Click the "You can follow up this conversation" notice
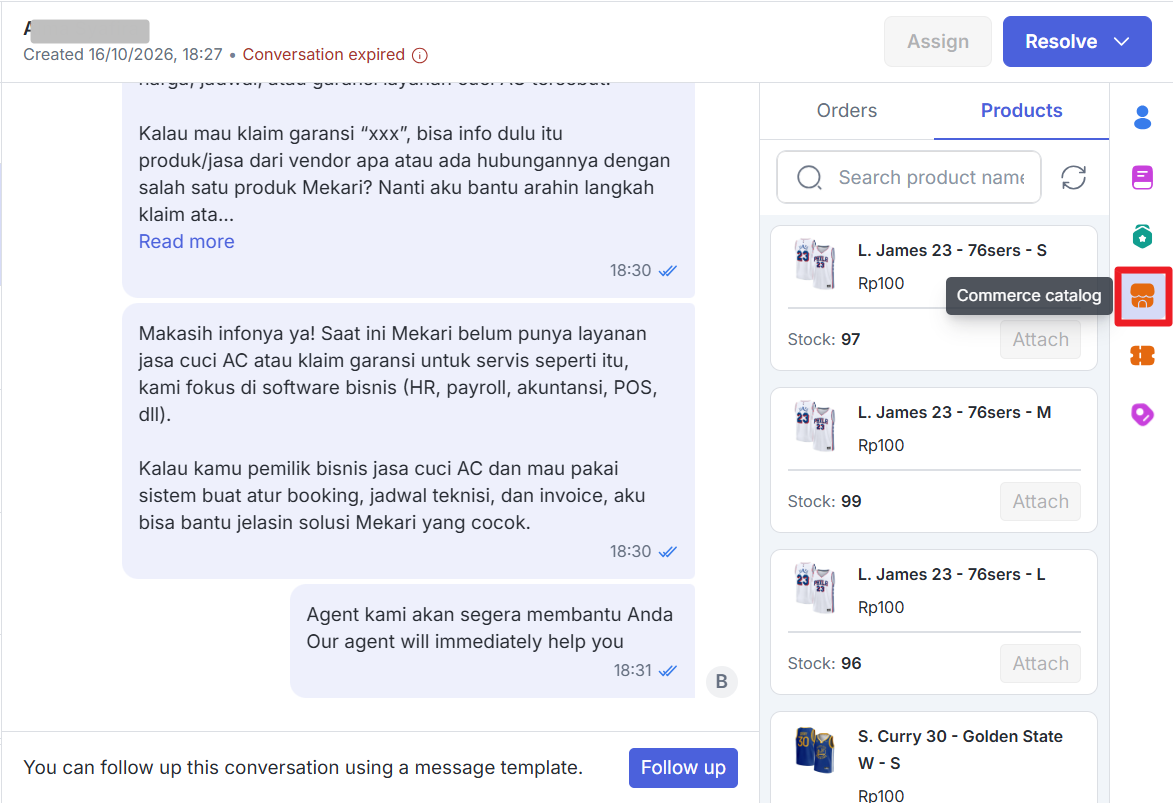 [303, 768]
